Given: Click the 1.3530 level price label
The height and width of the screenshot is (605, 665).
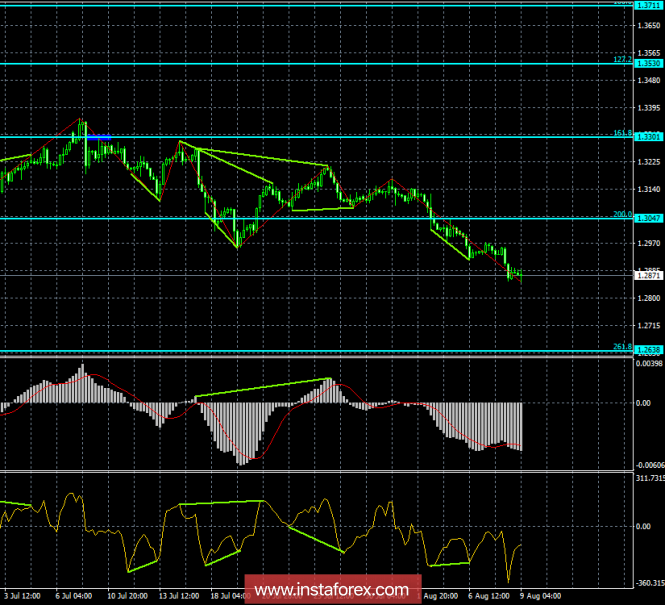Looking at the screenshot, I should pyautogui.click(x=650, y=64).
